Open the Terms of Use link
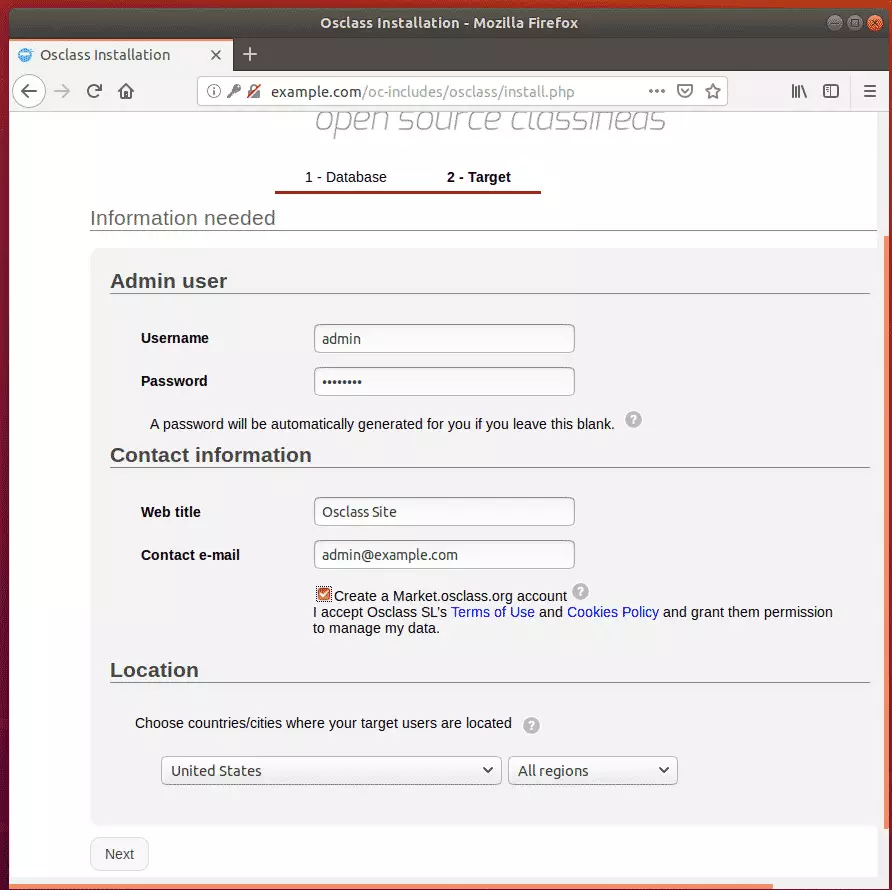The image size is (892, 890). click(493, 612)
